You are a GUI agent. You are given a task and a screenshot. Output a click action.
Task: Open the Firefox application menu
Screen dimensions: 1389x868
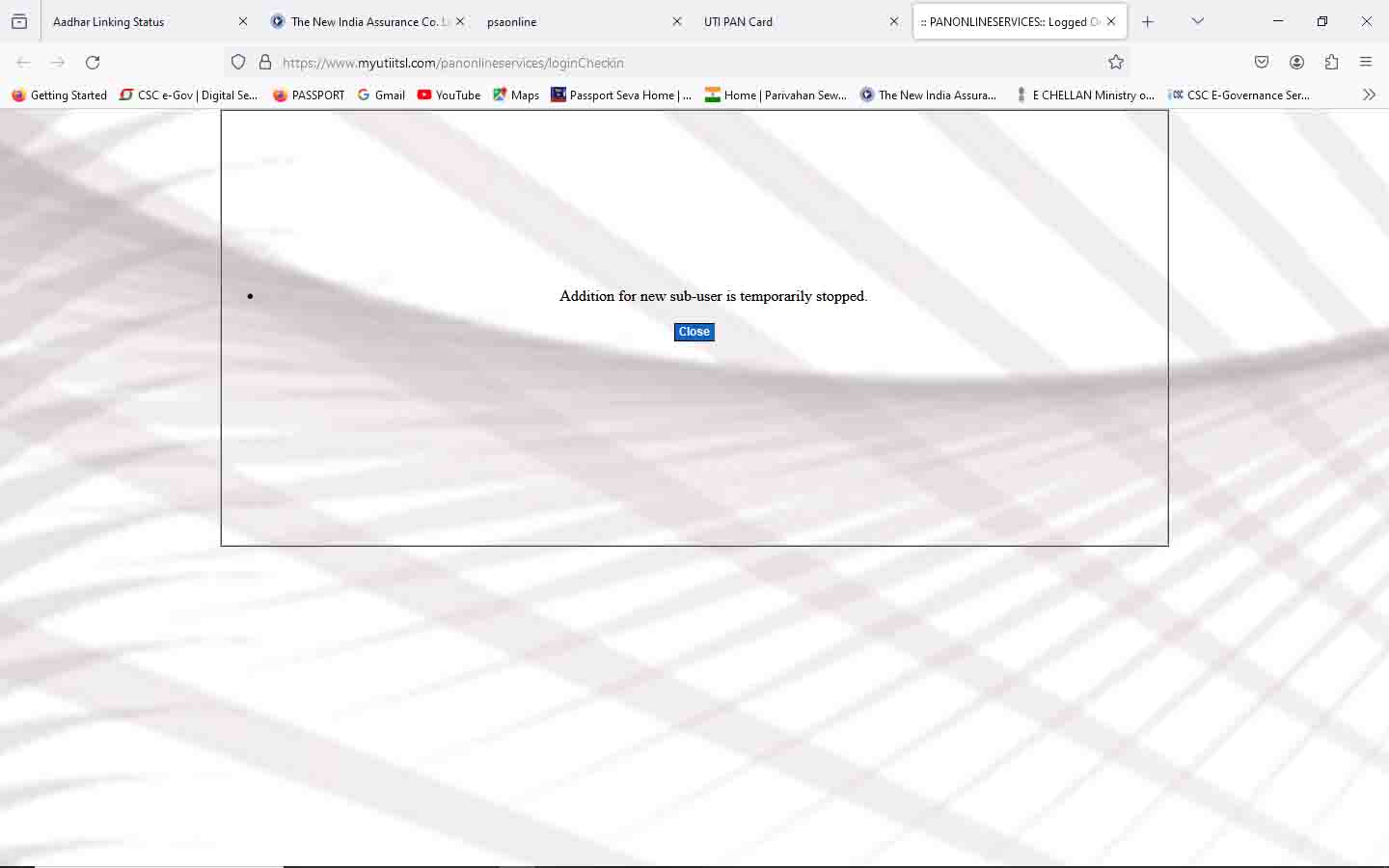pyautogui.click(x=1366, y=63)
